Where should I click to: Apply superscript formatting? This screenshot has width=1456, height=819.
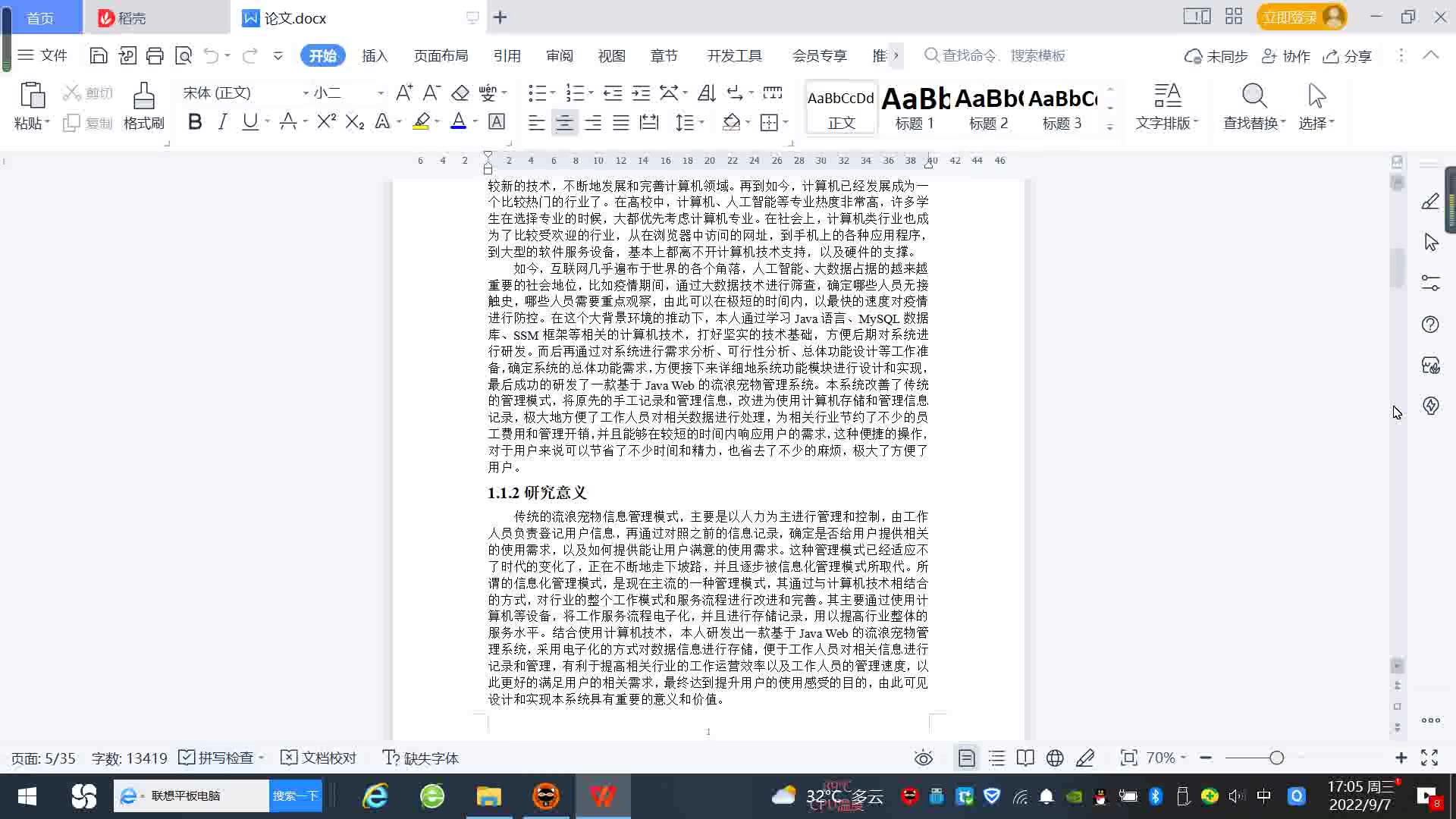[x=326, y=121]
